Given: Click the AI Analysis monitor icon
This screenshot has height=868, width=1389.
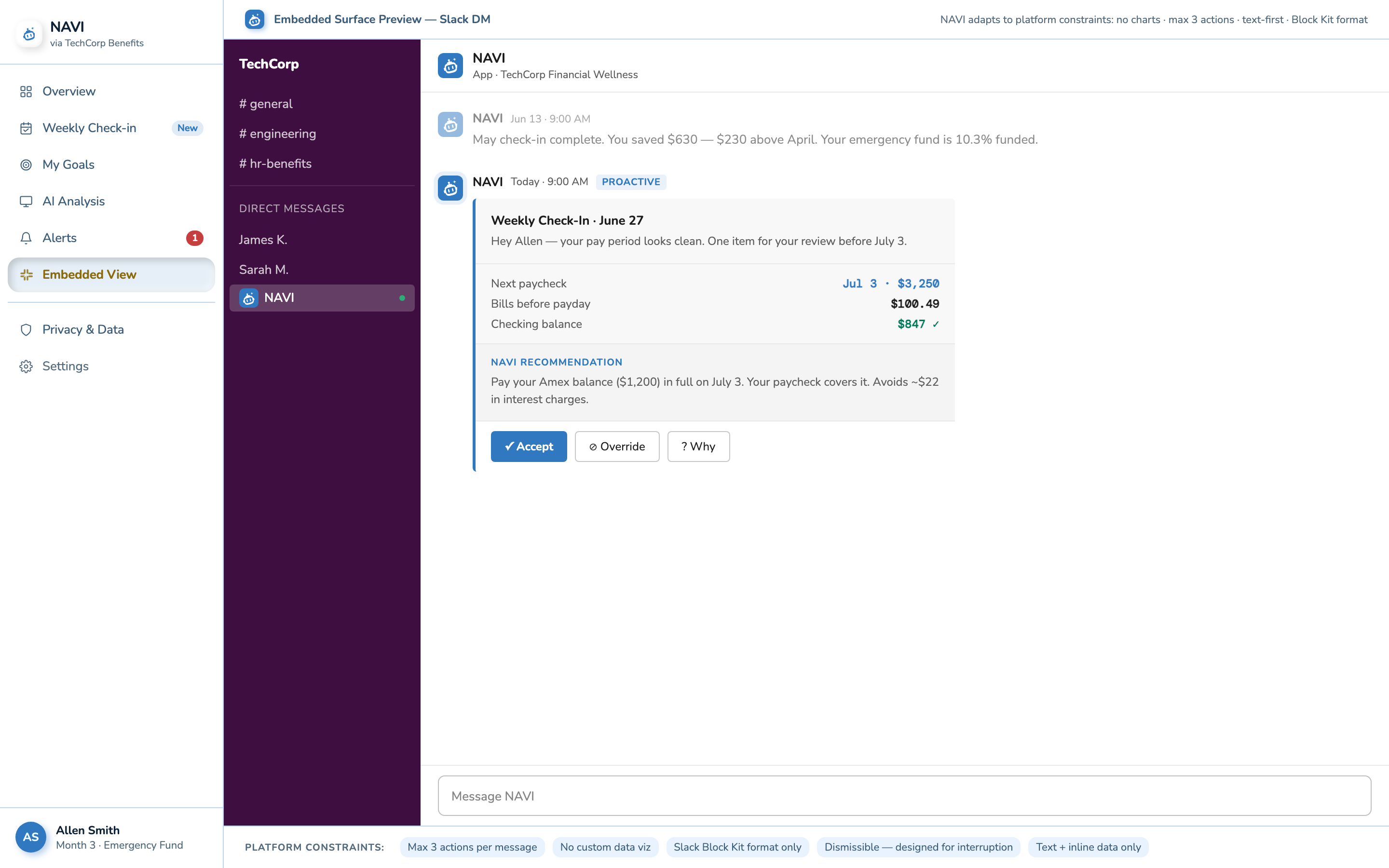Looking at the screenshot, I should 26,202.
